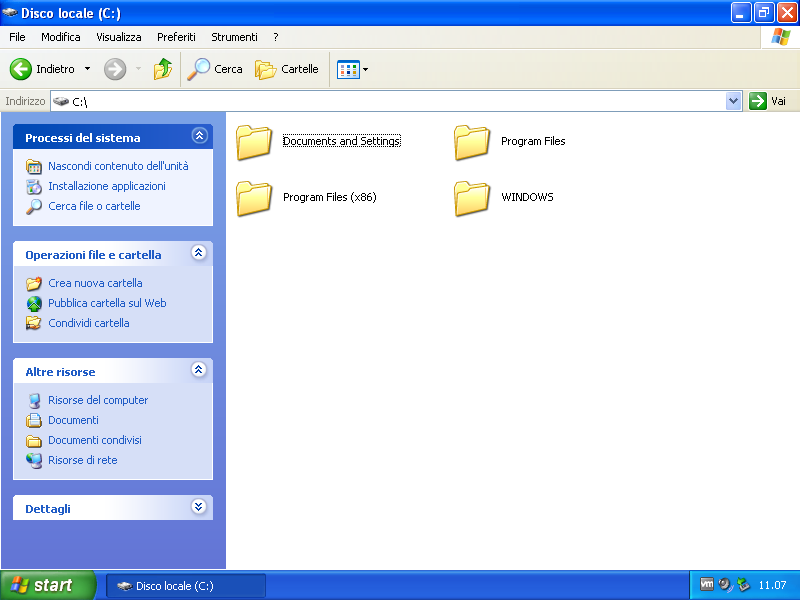Open the forward history dropdown arrow

(x=138, y=69)
